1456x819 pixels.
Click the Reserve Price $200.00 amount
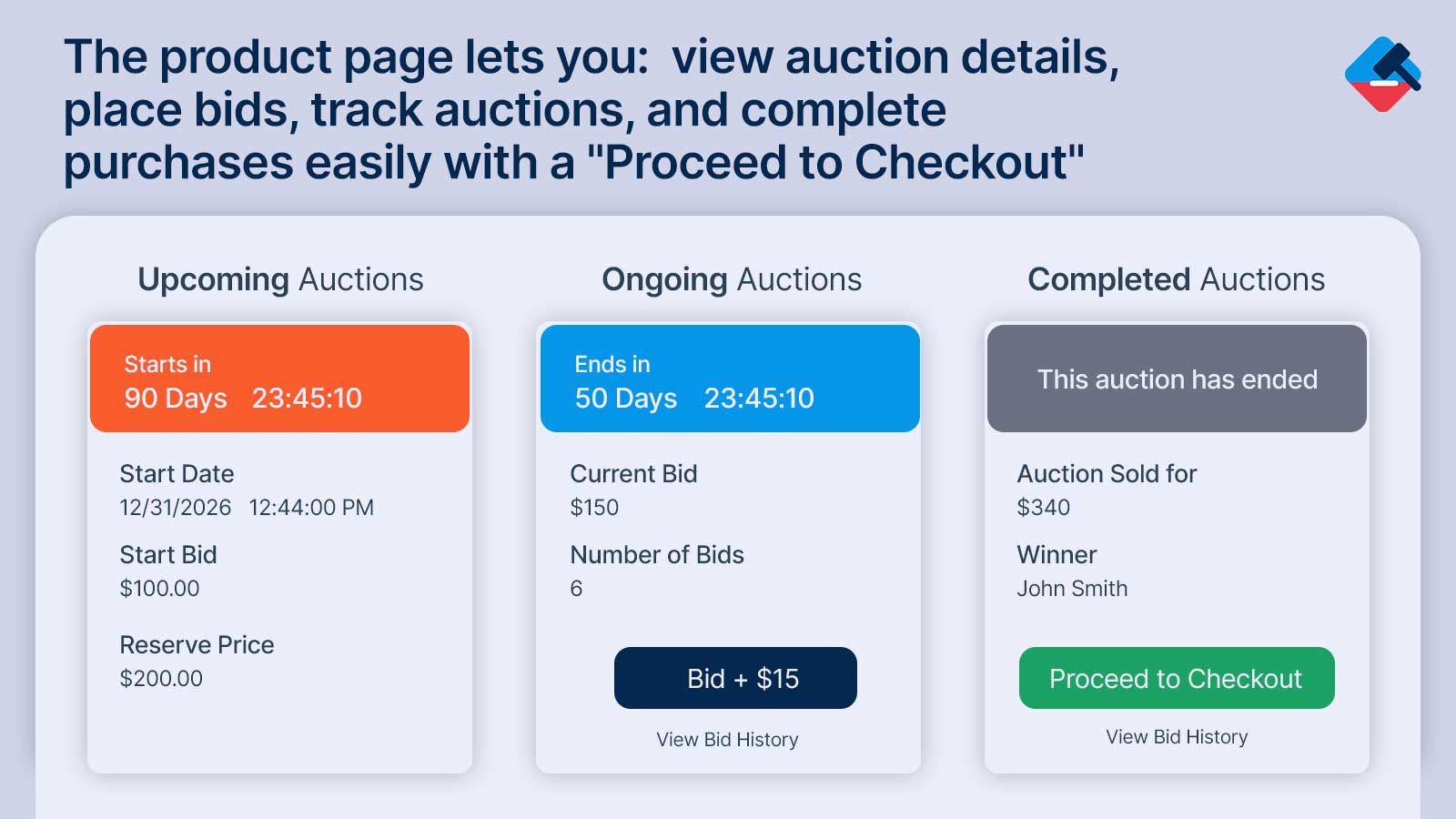coord(161,679)
